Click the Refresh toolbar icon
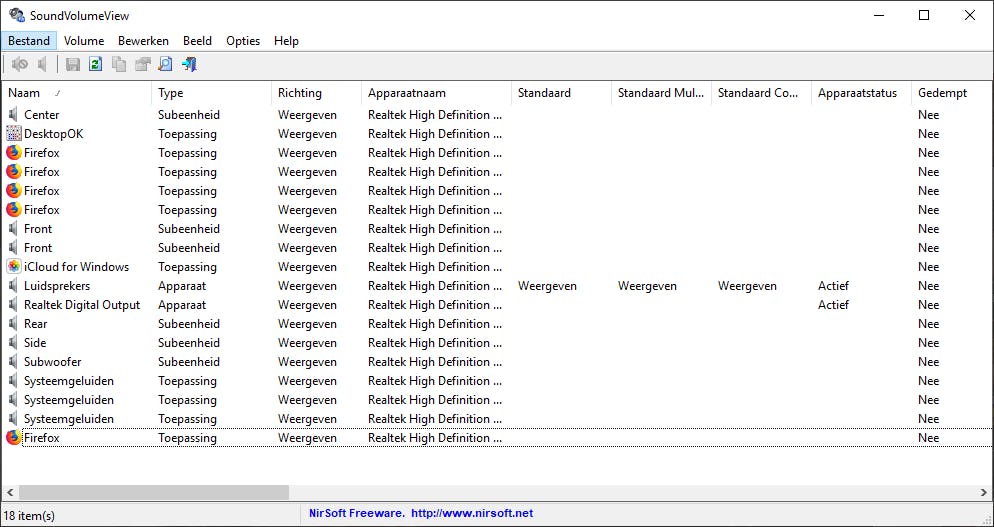This screenshot has width=994, height=527. pyautogui.click(x=96, y=64)
